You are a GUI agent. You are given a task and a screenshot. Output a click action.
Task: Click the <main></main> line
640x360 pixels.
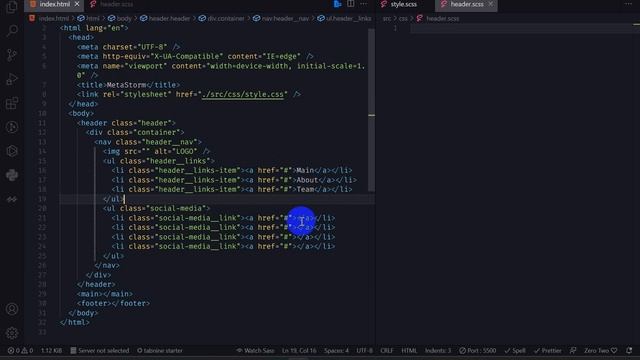click(x=105, y=294)
